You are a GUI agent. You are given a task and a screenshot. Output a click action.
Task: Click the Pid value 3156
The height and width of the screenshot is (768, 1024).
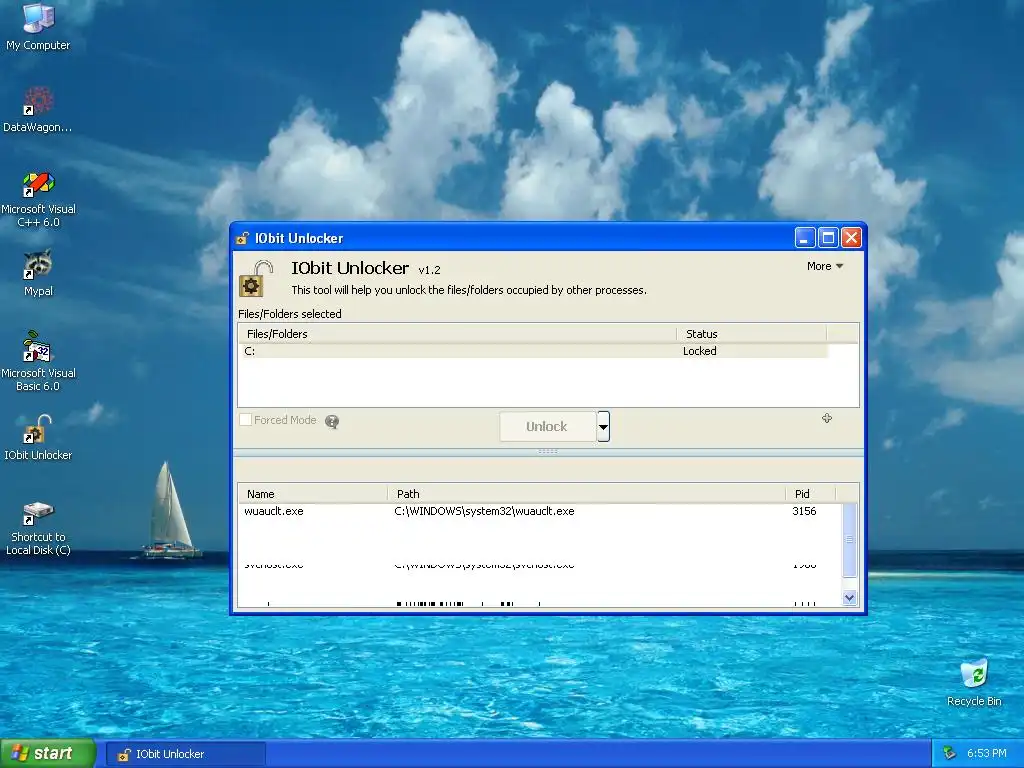(x=804, y=511)
